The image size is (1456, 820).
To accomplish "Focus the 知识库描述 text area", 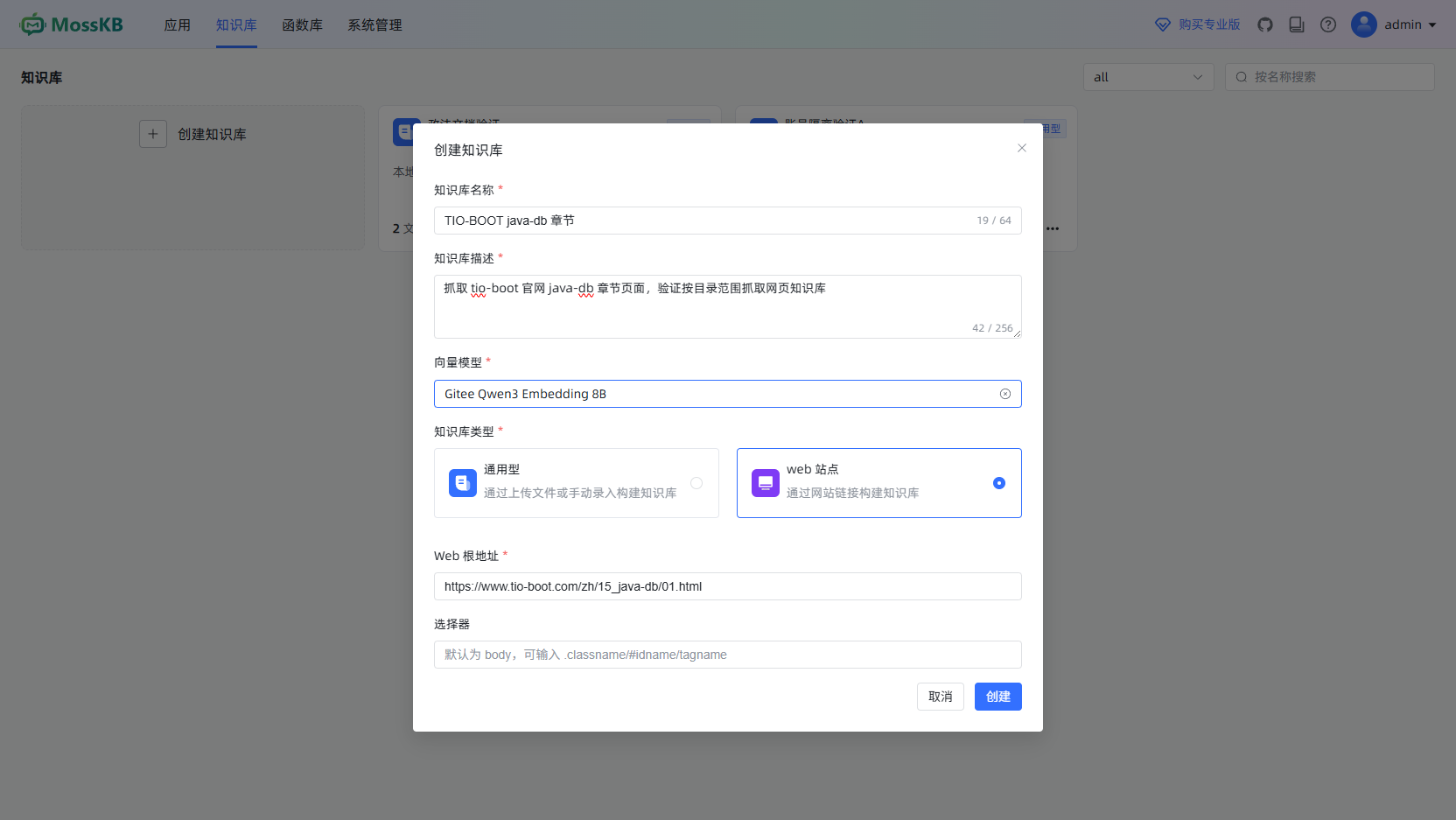I will [x=728, y=306].
